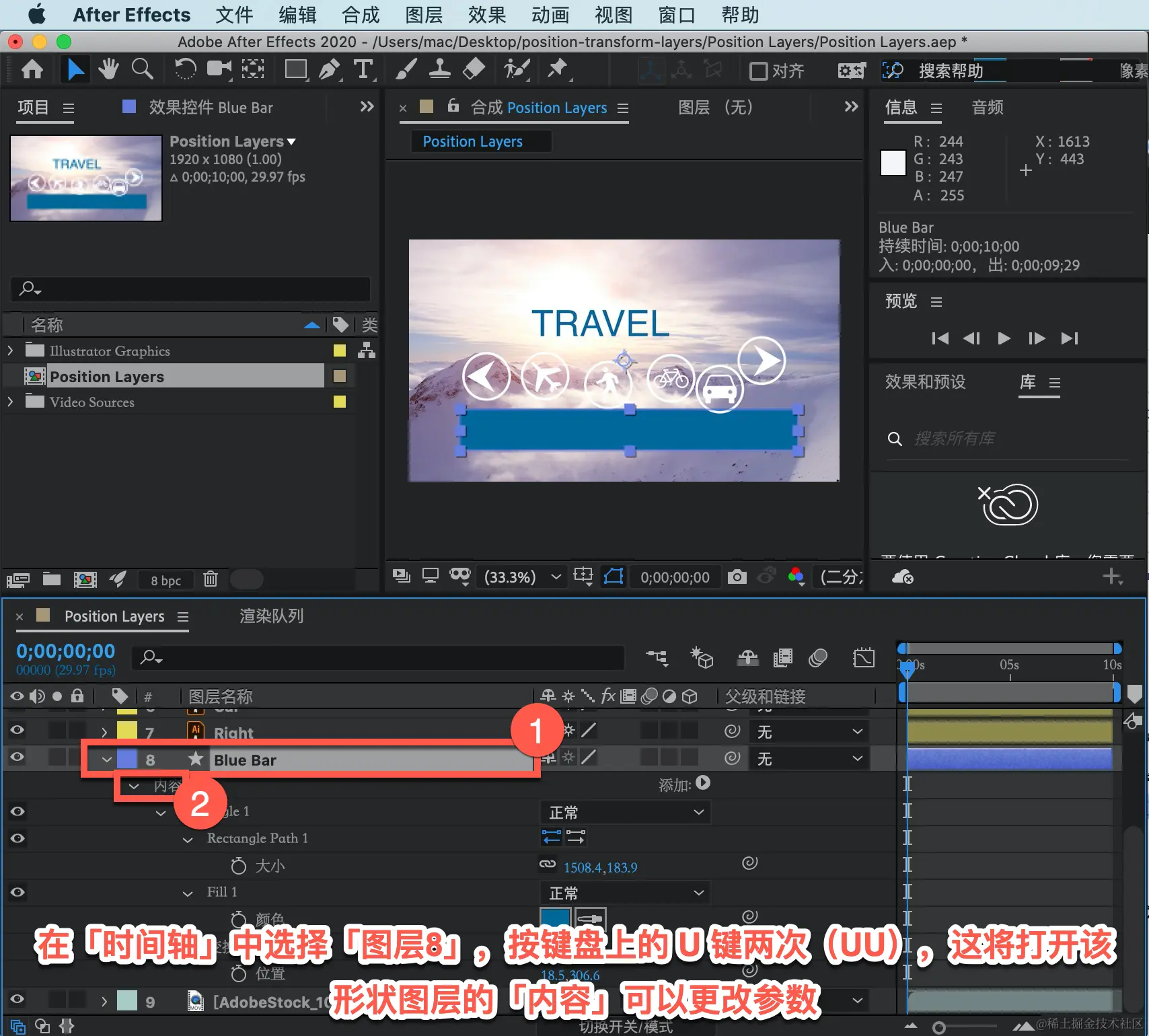Select the Zoom magnifier tool
This screenshot has height=1036, width=1149.
click(142, 69)
